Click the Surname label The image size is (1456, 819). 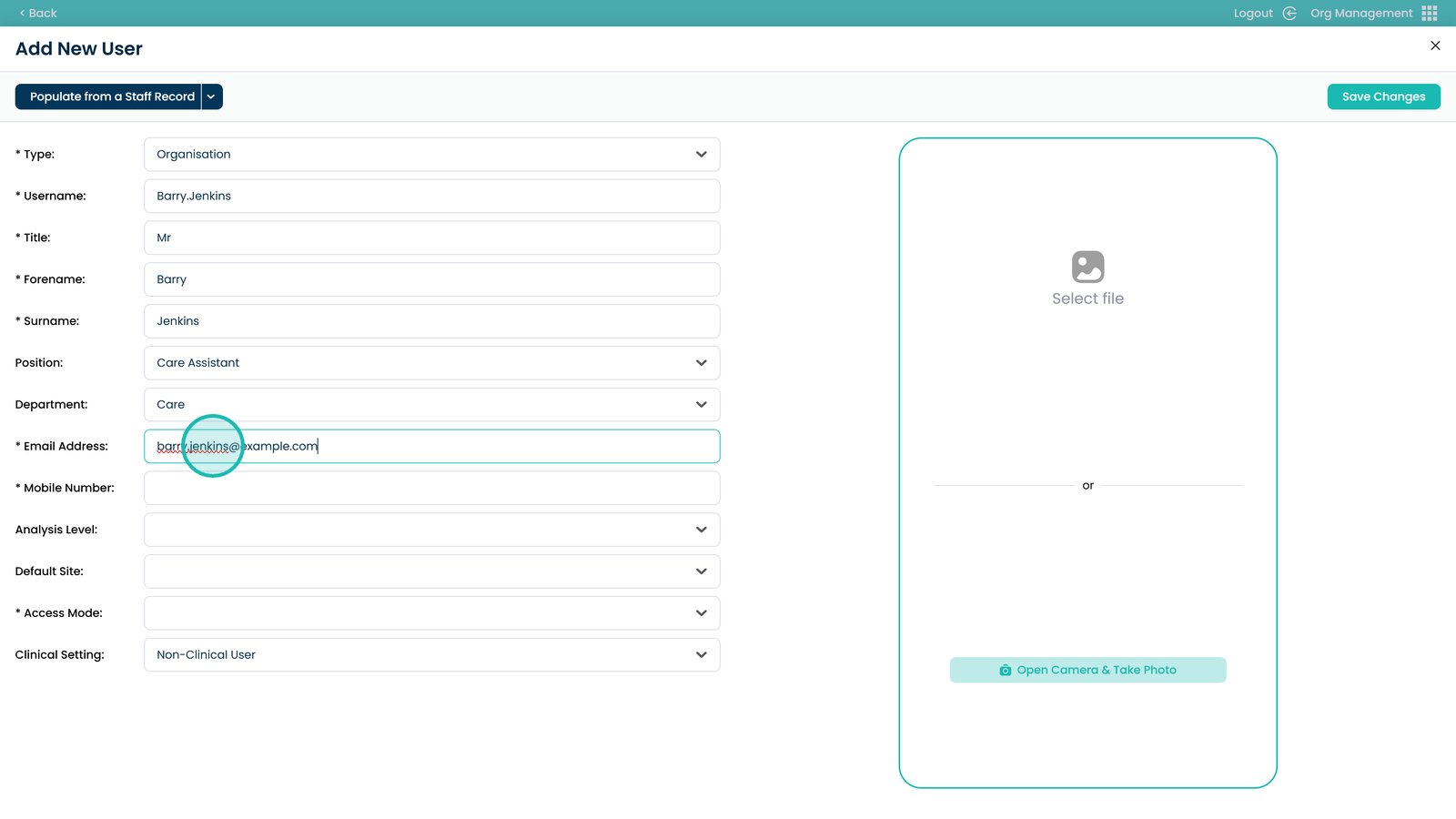(x=47, y=321)
